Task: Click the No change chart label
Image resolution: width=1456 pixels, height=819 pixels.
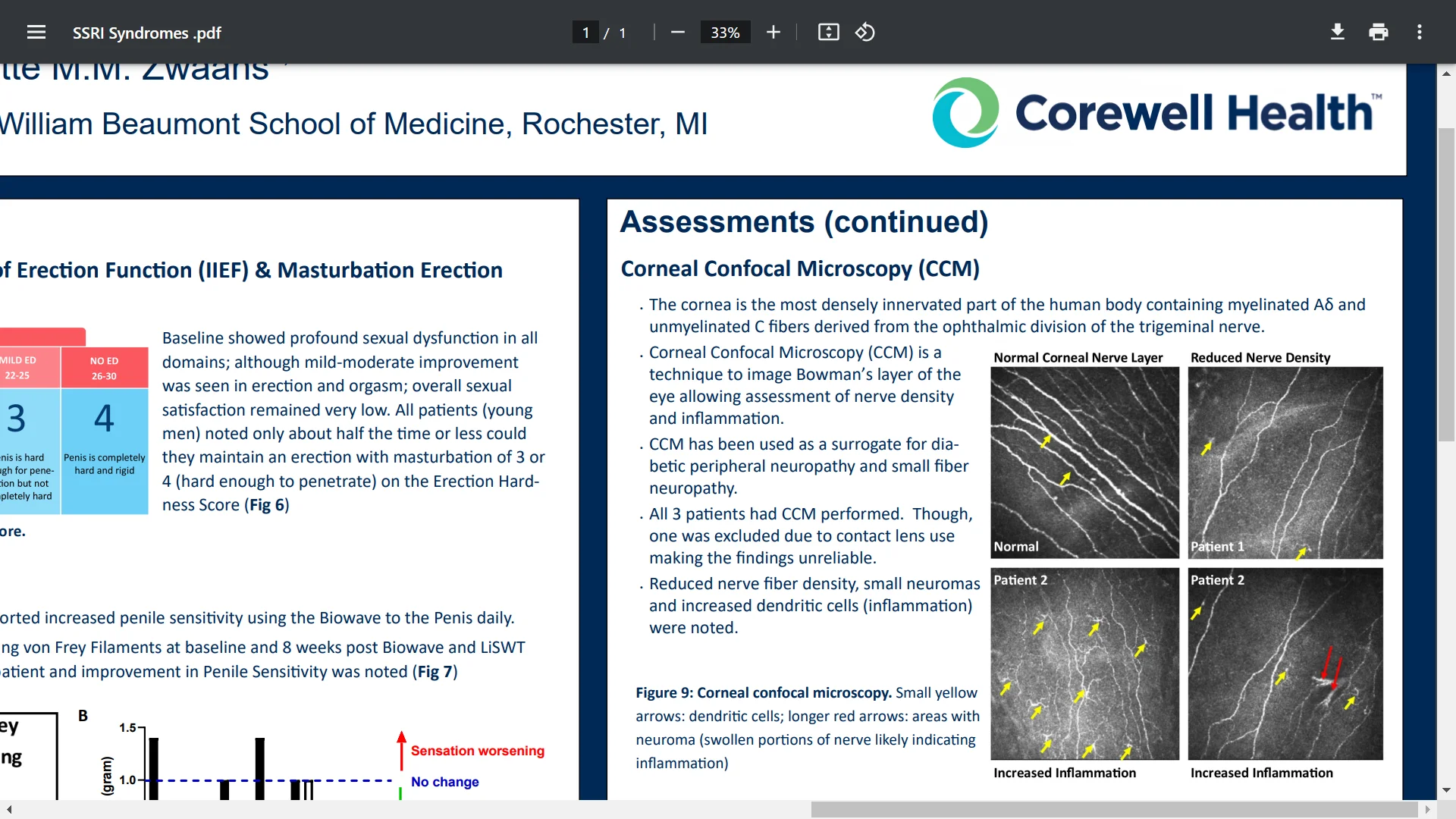Action: [444, 782]
